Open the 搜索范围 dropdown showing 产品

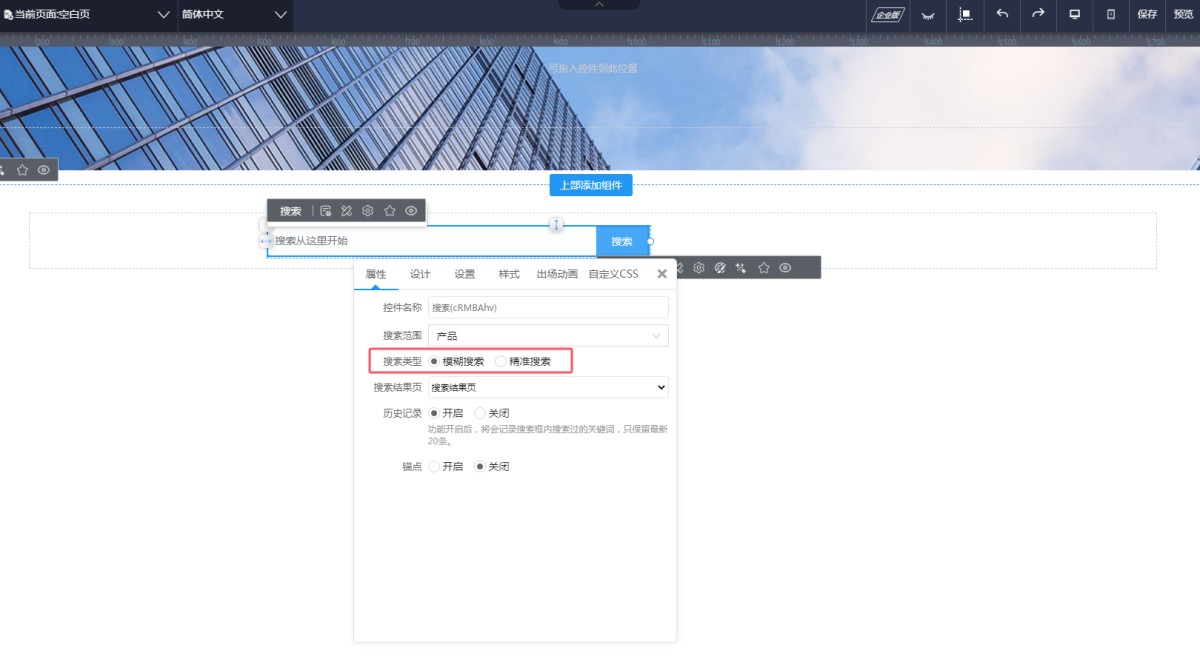pos(548,336)
